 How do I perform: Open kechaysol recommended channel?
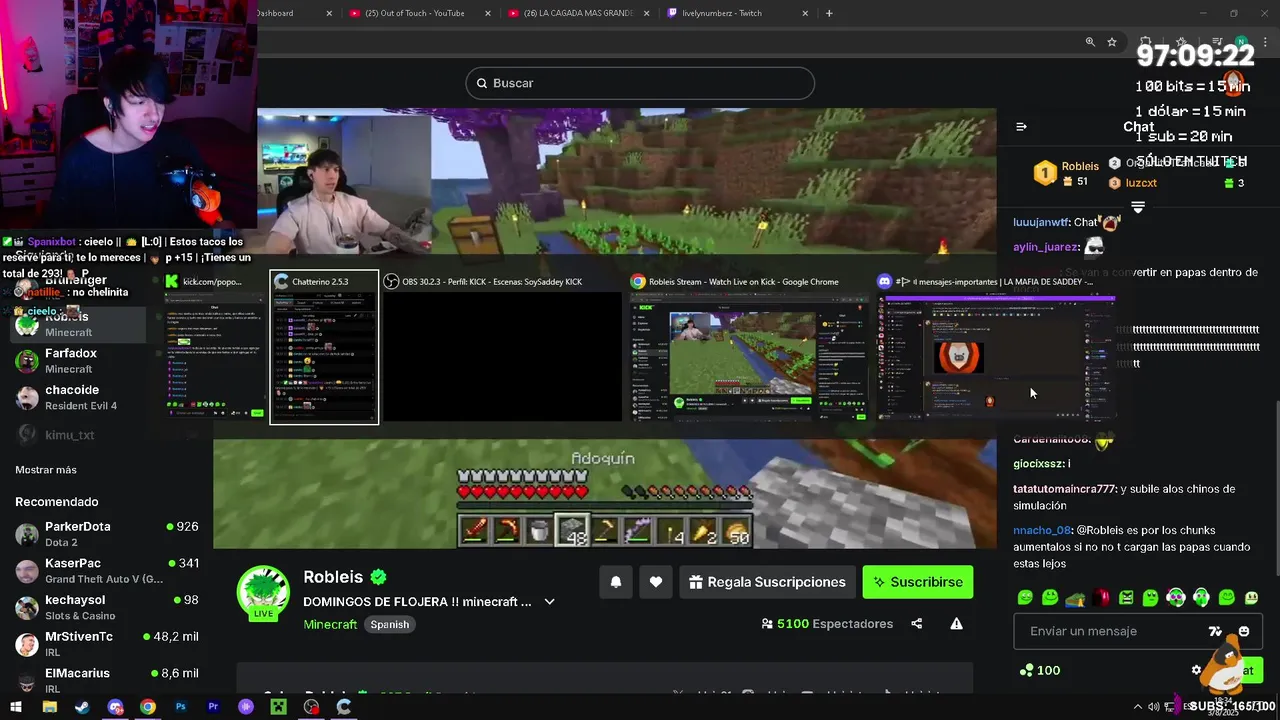pyautogui.click(x=107, y=608)
